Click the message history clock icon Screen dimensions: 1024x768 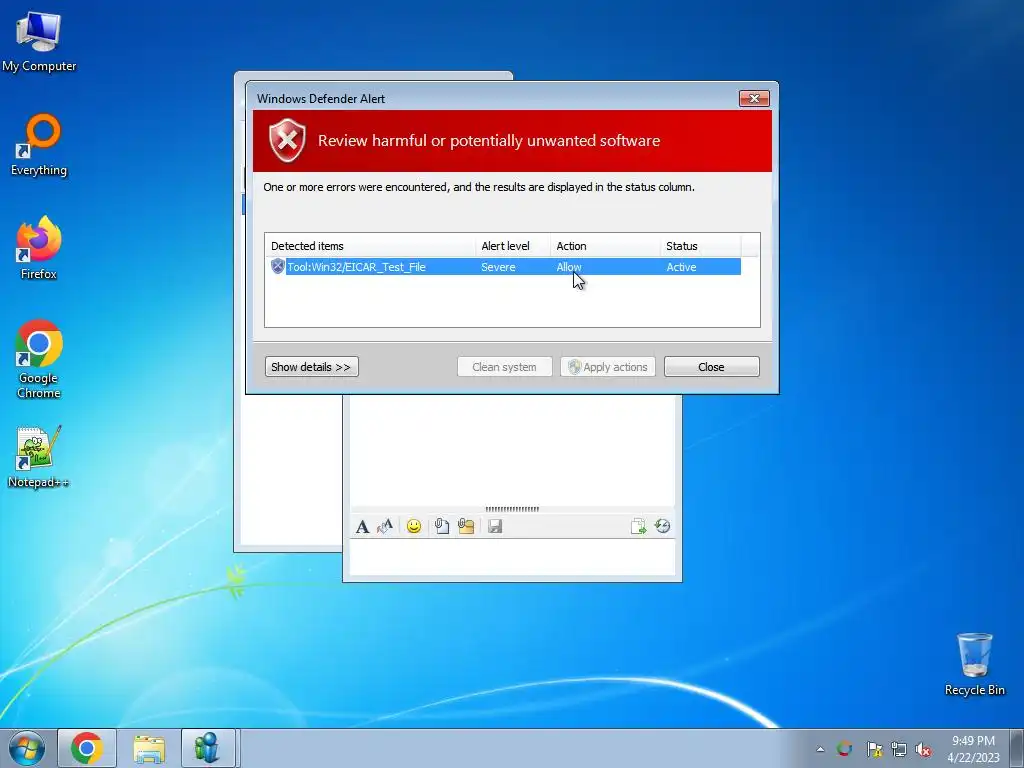point(663,526)
